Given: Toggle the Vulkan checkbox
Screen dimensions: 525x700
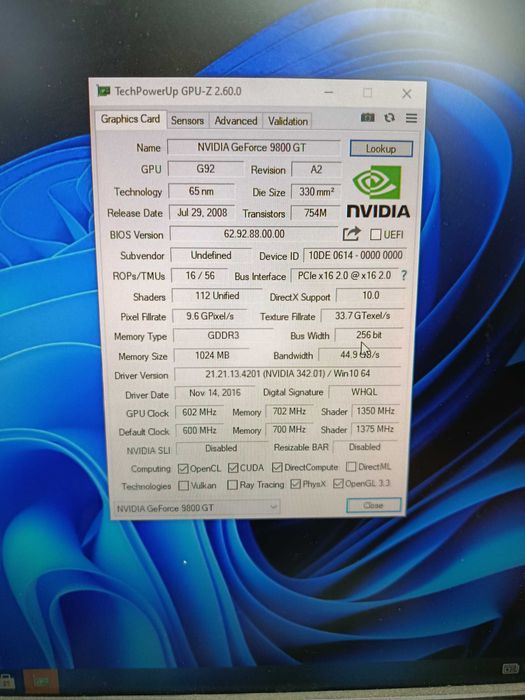Looking at the screenshot, I should click(183, 485).
